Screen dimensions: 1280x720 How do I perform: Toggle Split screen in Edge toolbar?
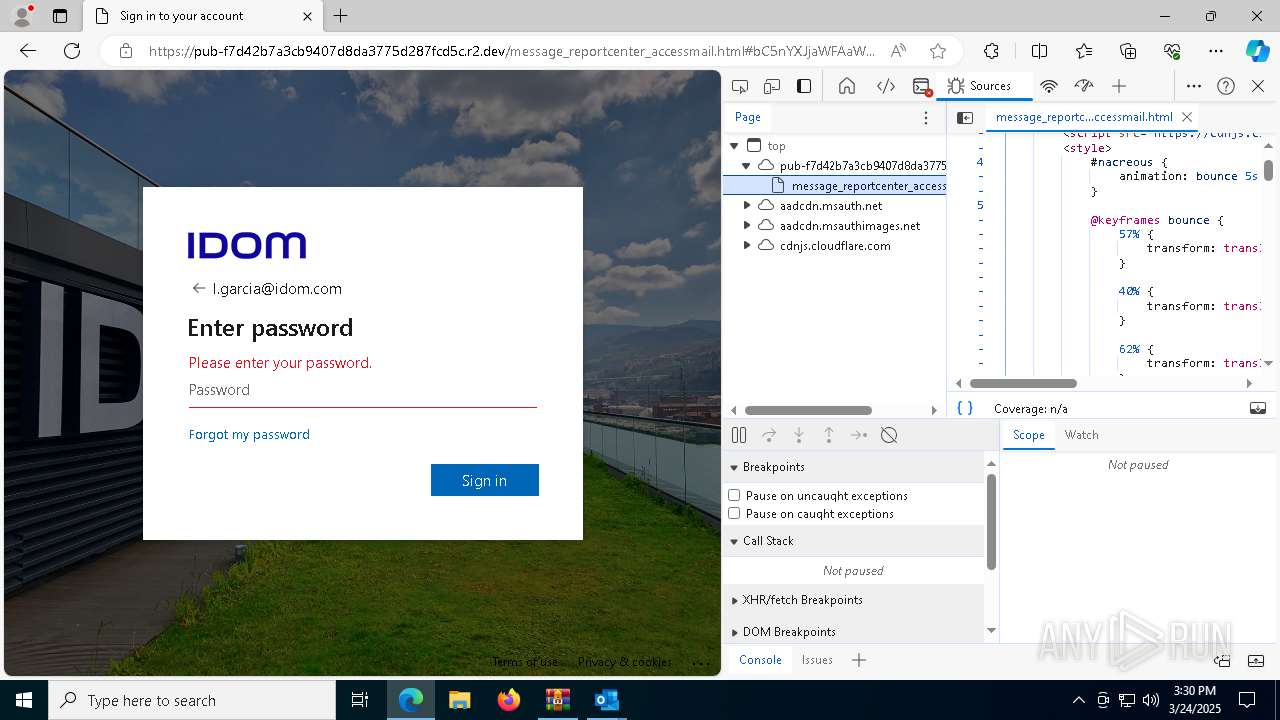(1039, 51)
